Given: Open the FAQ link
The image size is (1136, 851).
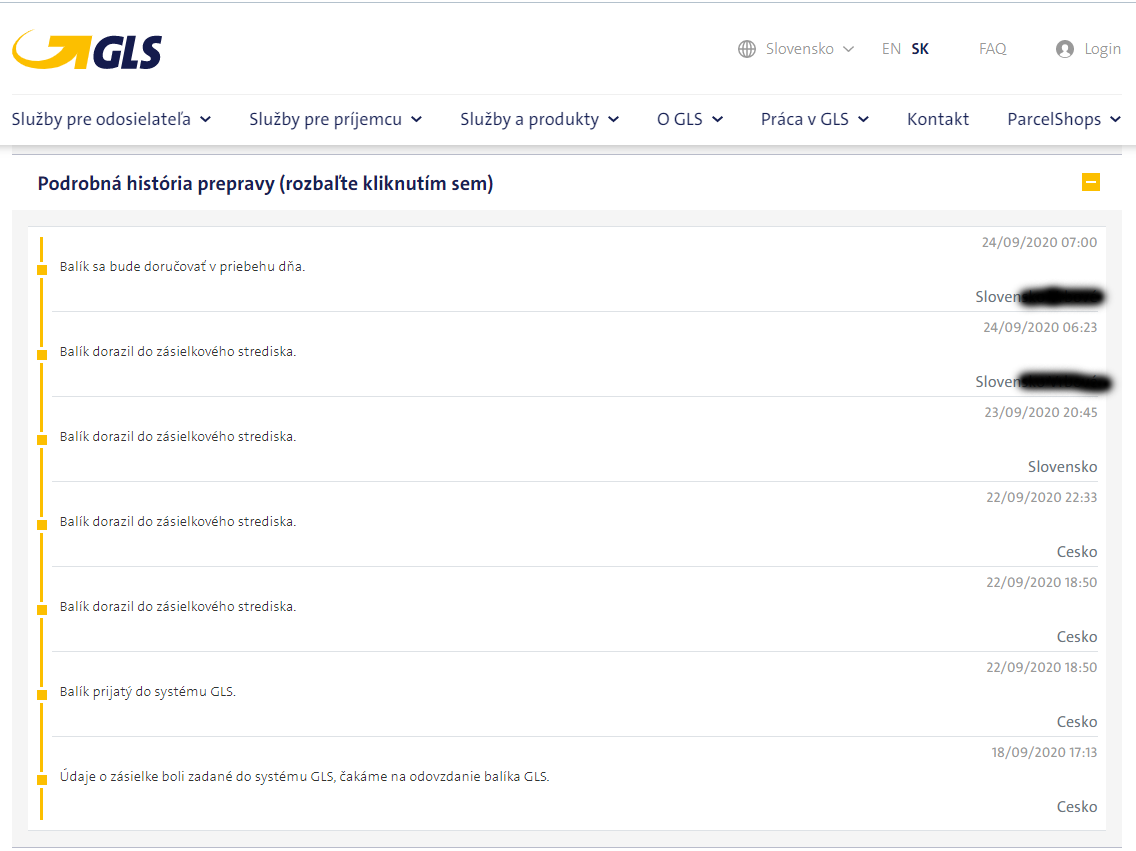Looking at the screenshot, I should [x=992, y=49].
